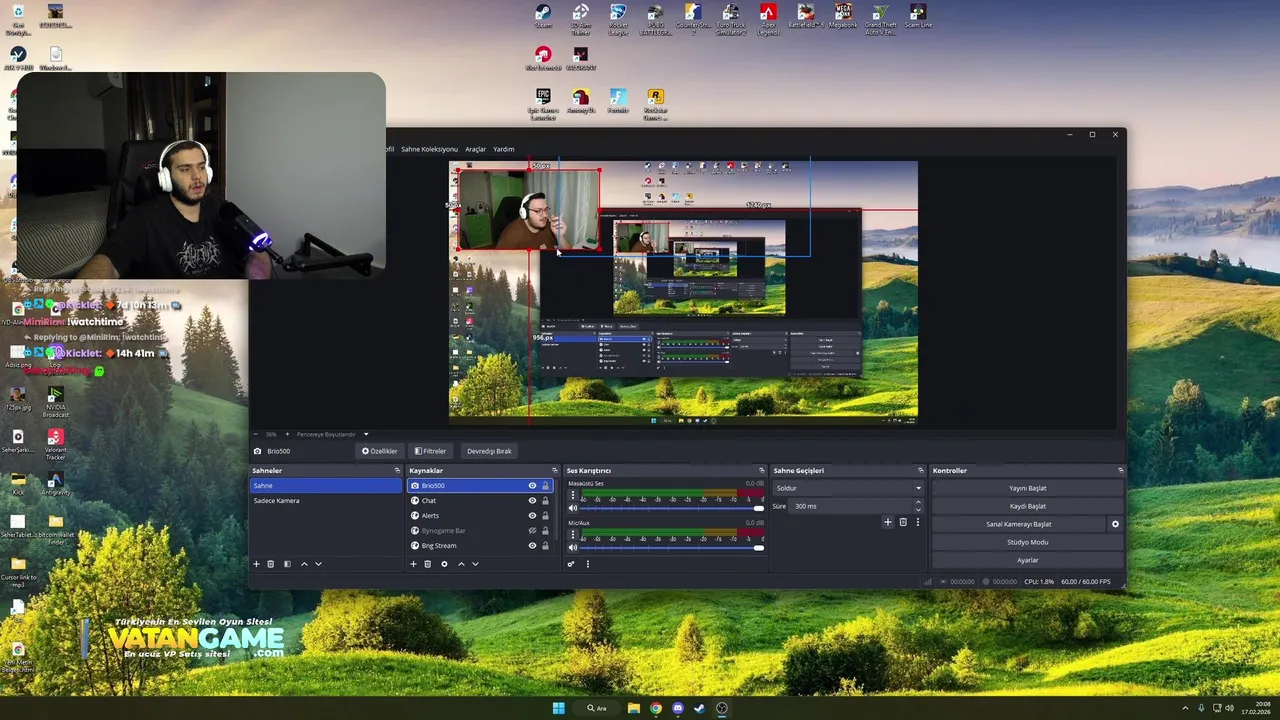
Task: Toggle lock on the Chat source
Action: pyautogui.click(x=545, y=501)
